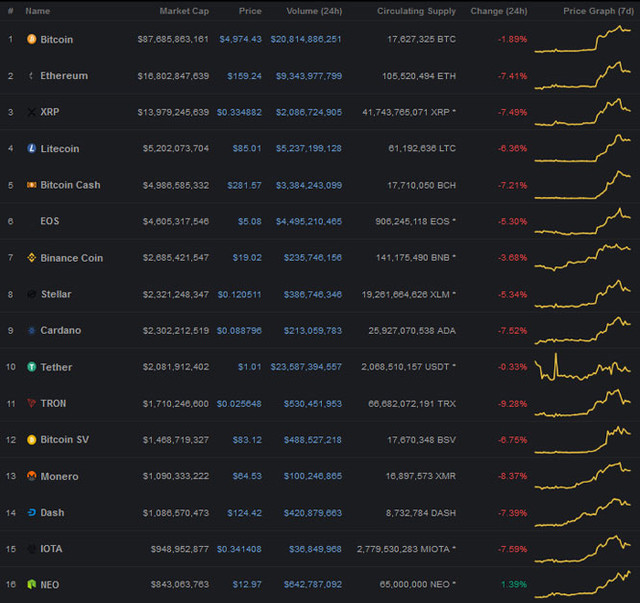Sort by Circulating Supply column header
640x603 pixels.
pyautogui.click(x=416, y=11)
